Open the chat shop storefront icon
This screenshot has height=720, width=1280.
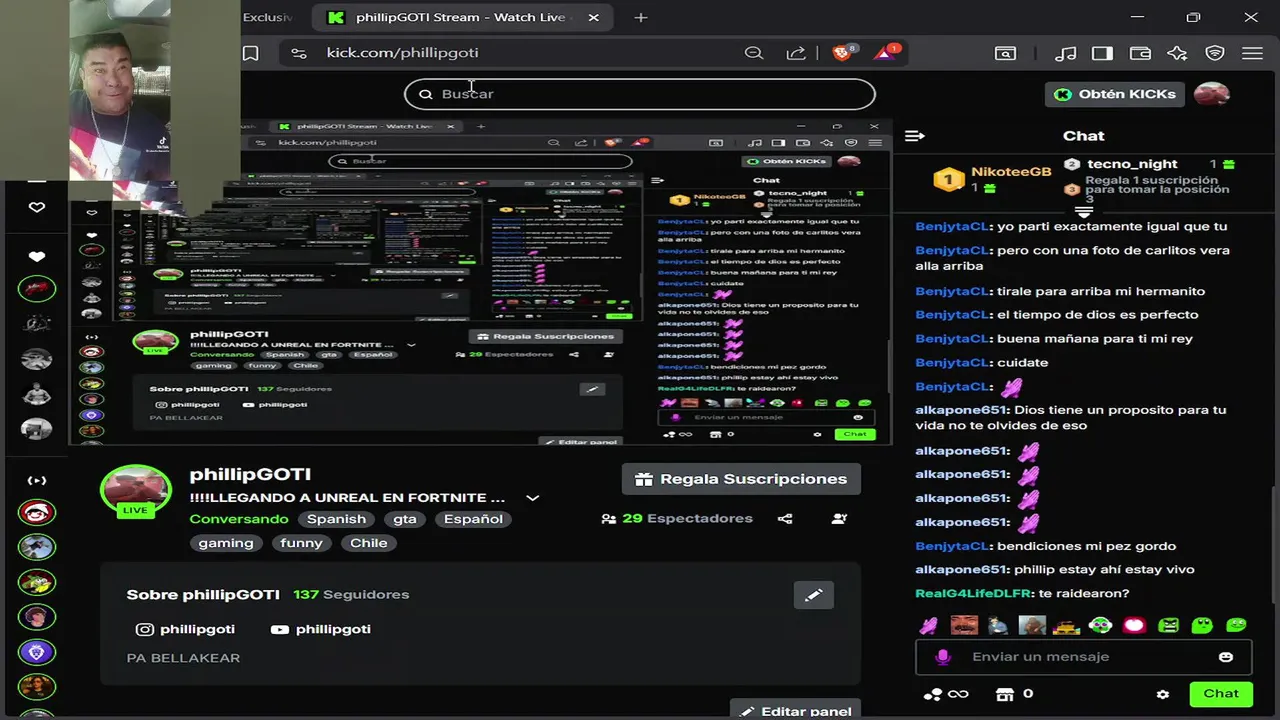[x=1005, y=694]
